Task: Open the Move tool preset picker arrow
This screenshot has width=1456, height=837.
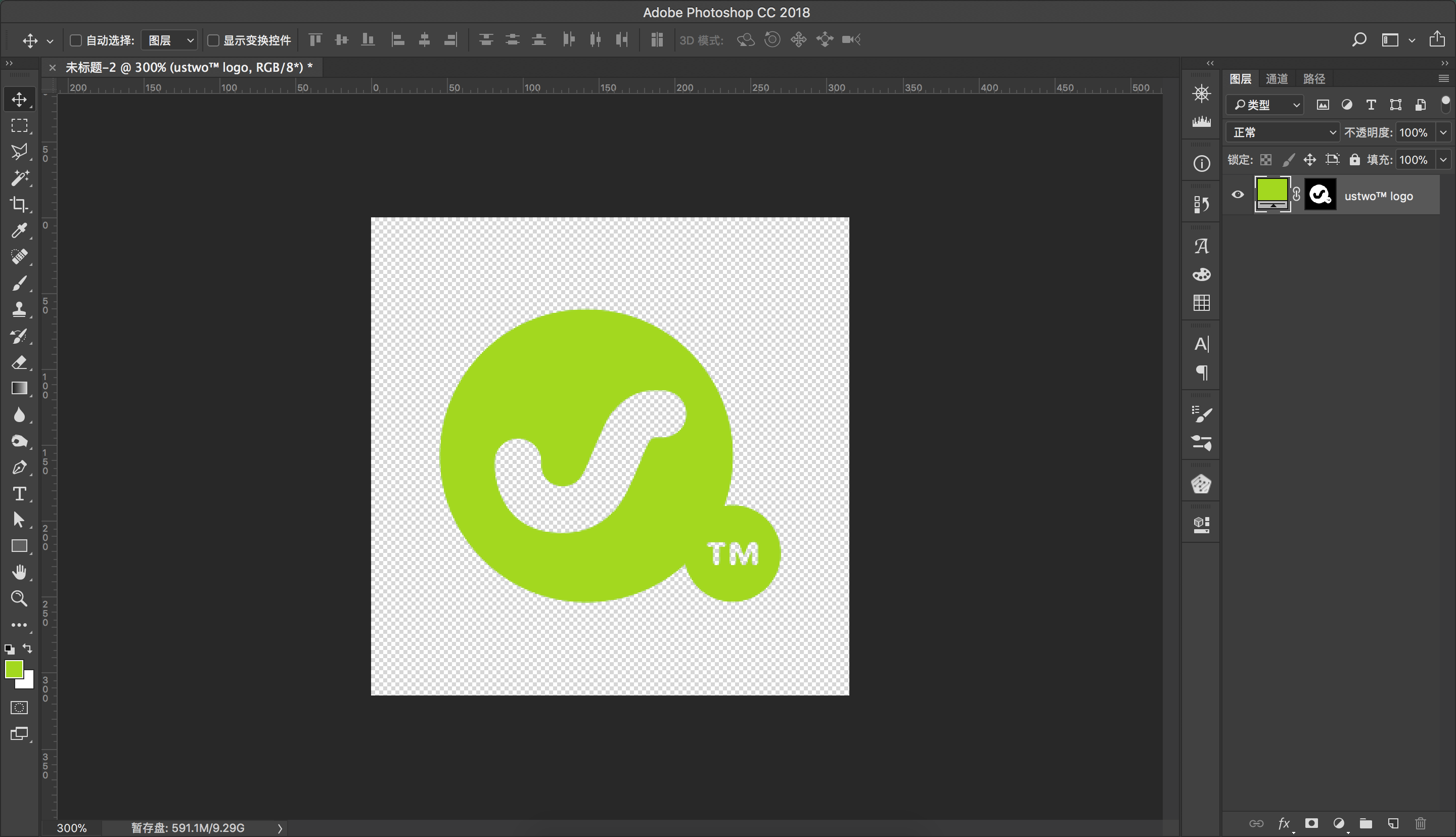Action: click(x=50, y=41)
